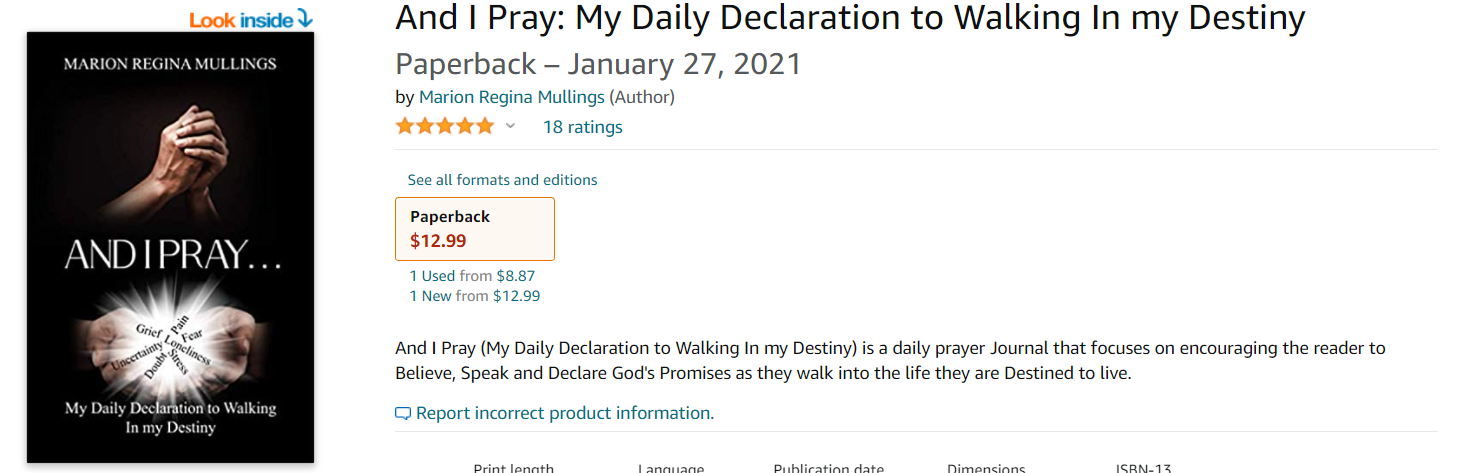The image size is (1475, 473).
Task: Click 1 New from $12.99 offer
Action: (474, 296)
